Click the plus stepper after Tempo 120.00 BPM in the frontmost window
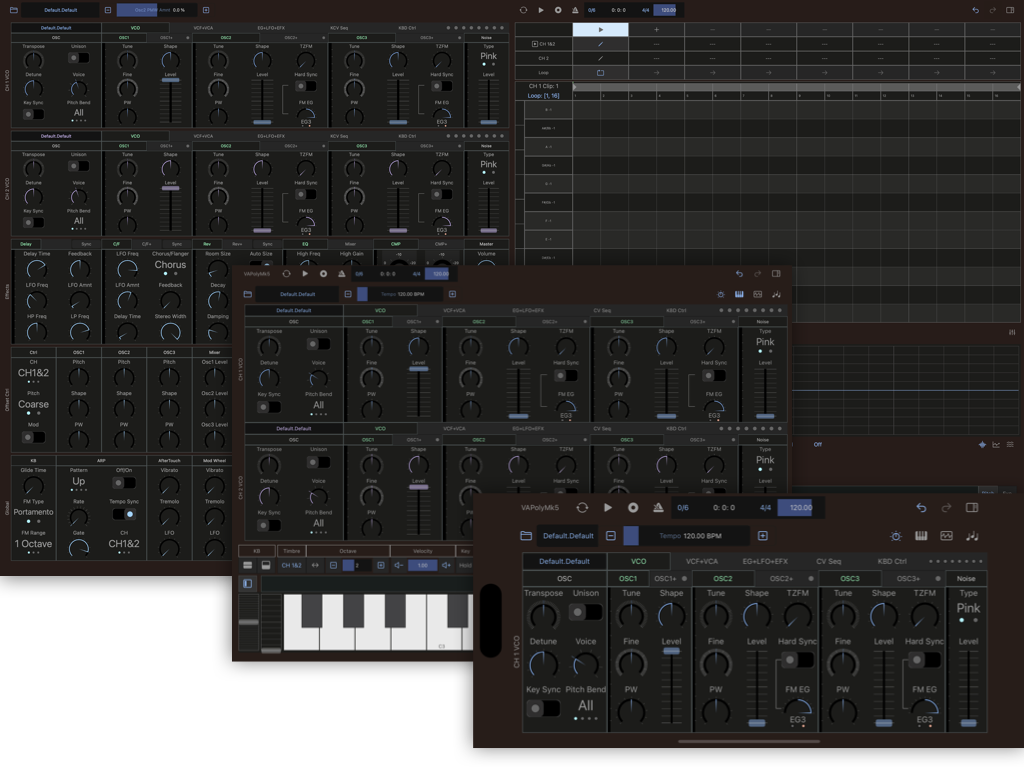The height and width of the screenshot is (768, 1024). tap(763, 536)
